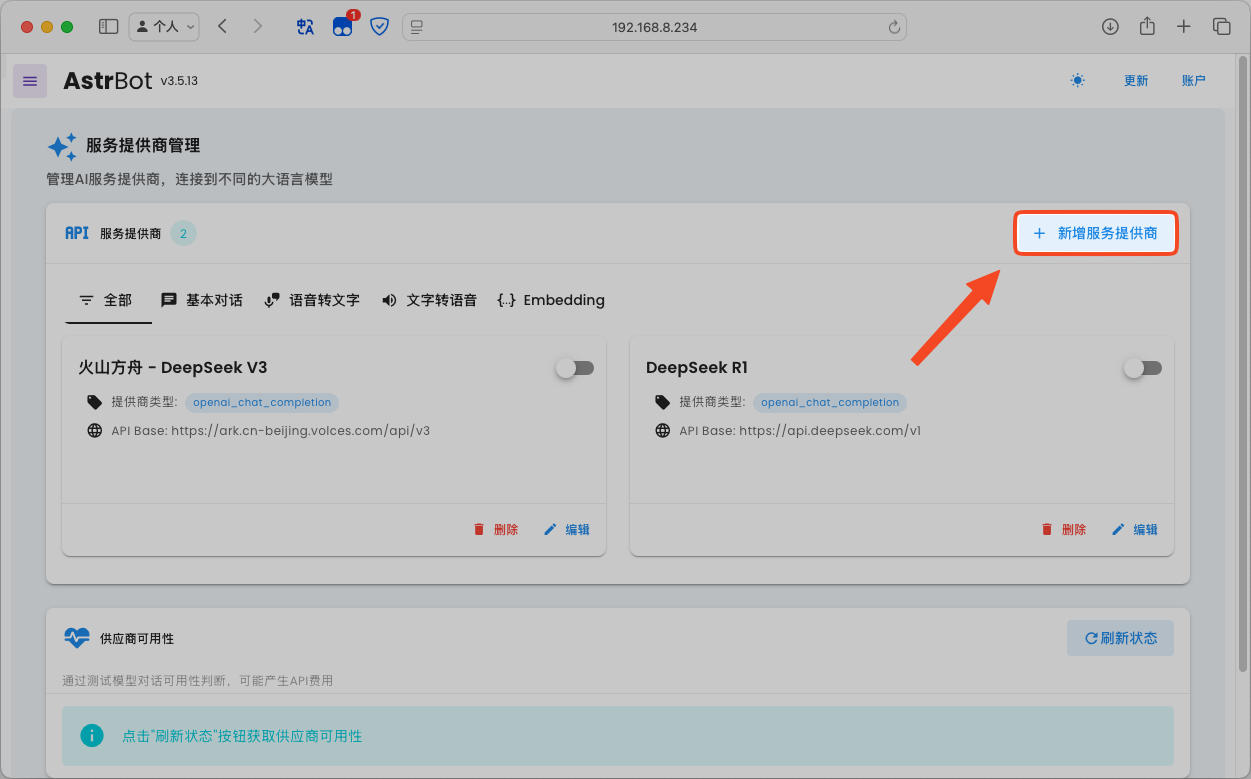Go back in Safari
The image size is (1251, 779).
click(222, 27)
